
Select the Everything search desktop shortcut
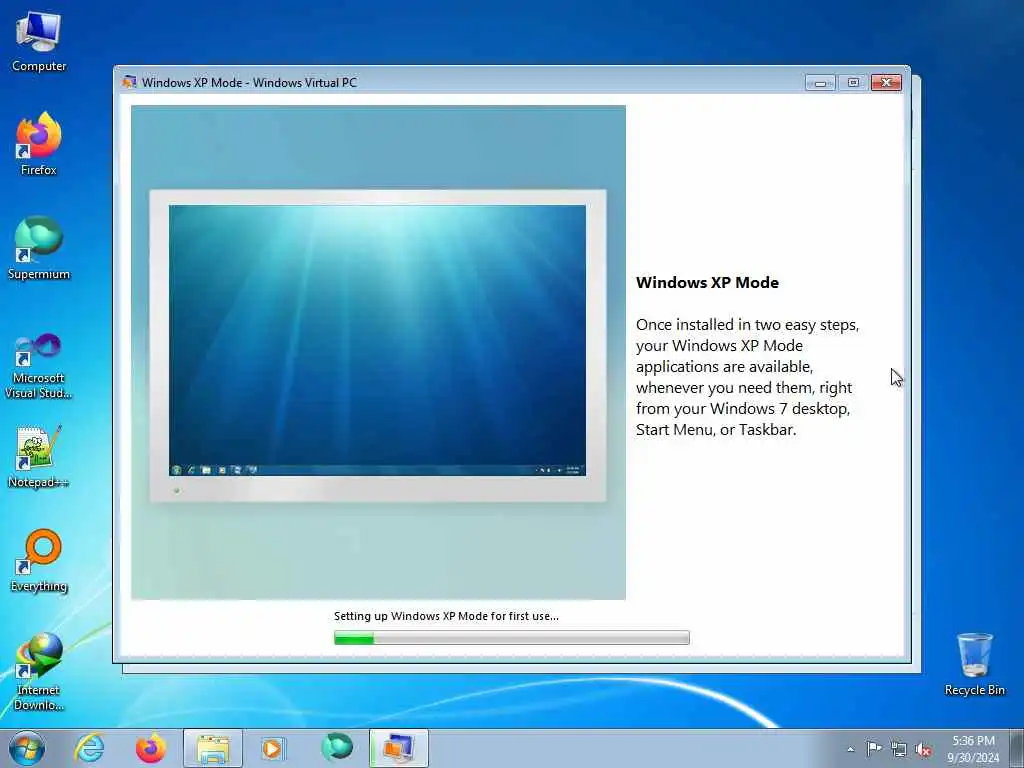39,560
